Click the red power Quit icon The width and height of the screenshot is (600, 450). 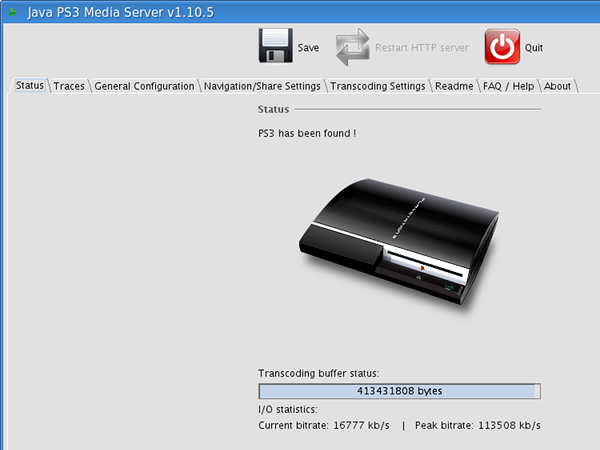502,46
